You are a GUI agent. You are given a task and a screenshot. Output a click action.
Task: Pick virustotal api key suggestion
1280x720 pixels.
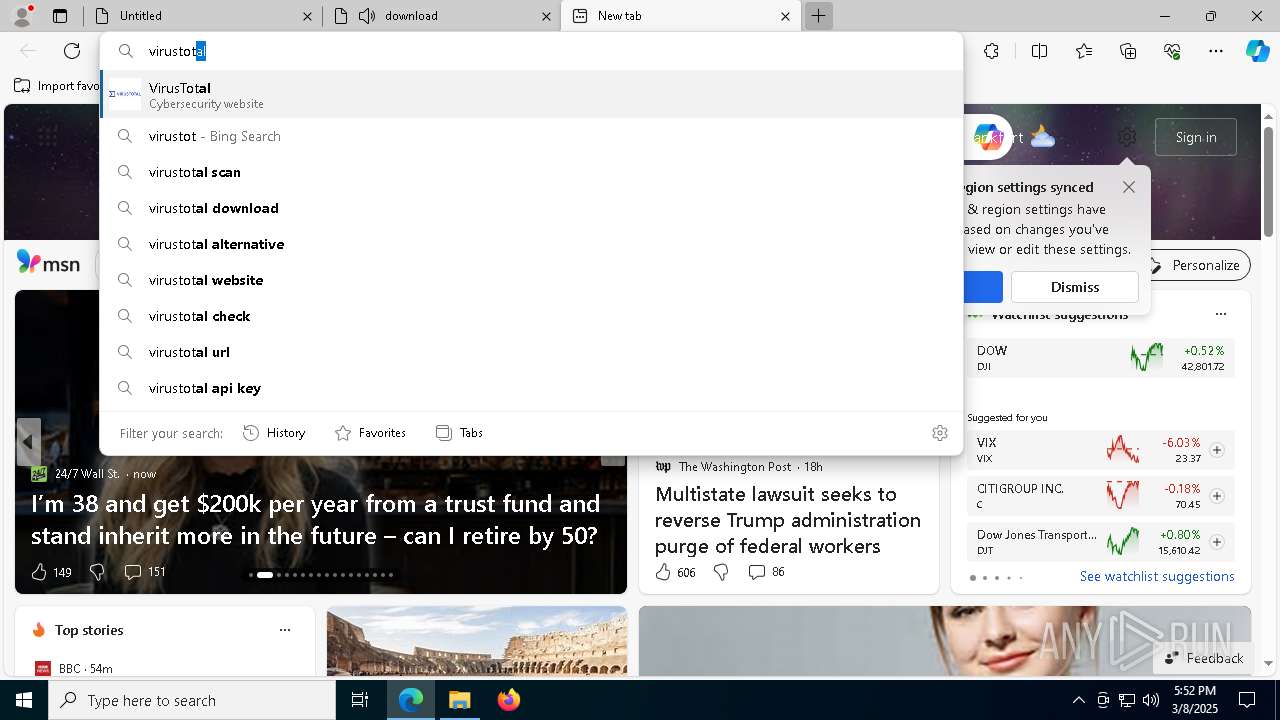pos(531,388)
